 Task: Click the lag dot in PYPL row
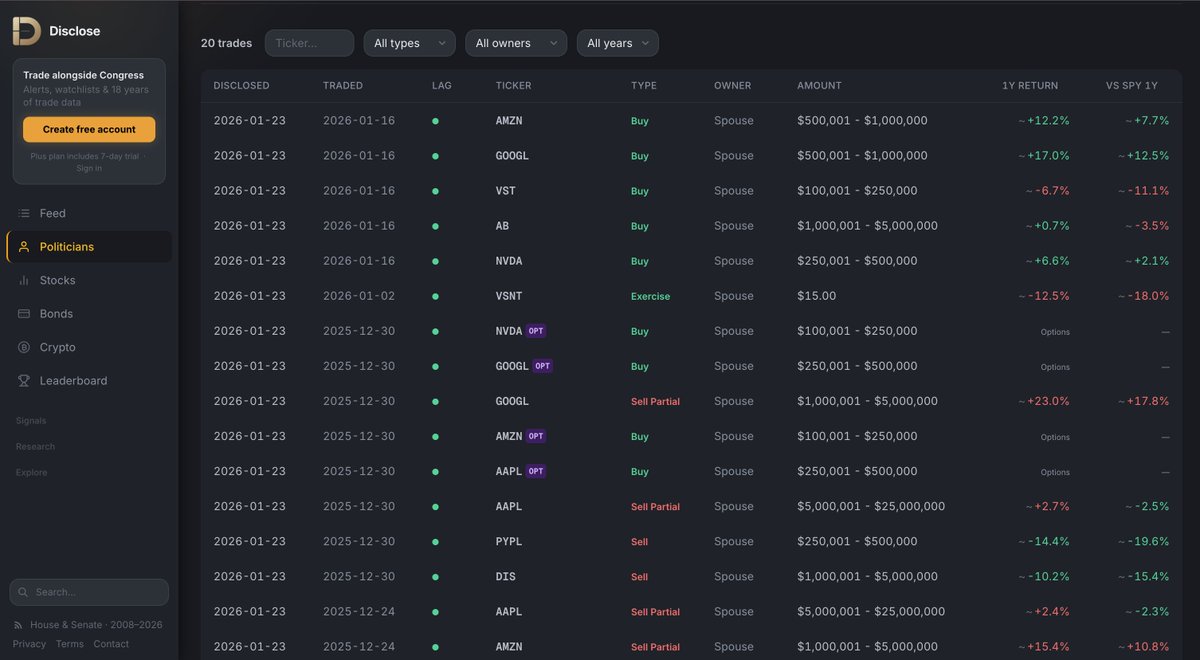[435, 542]
